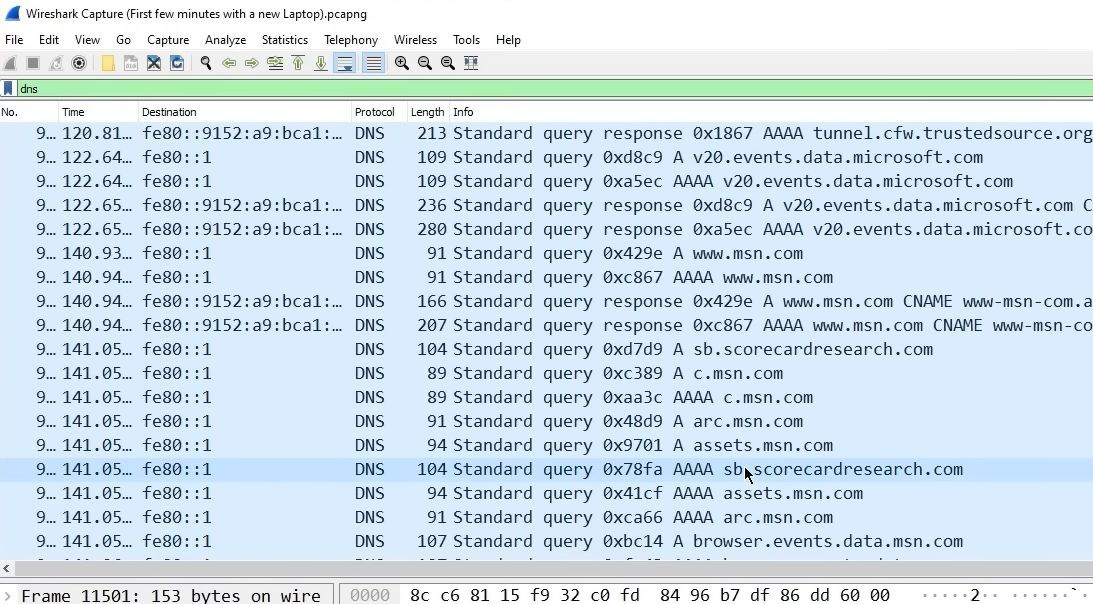This screenshot has height=604, width=1093.
Task: Open the Capture menu
Action: (x=168, y=40)
